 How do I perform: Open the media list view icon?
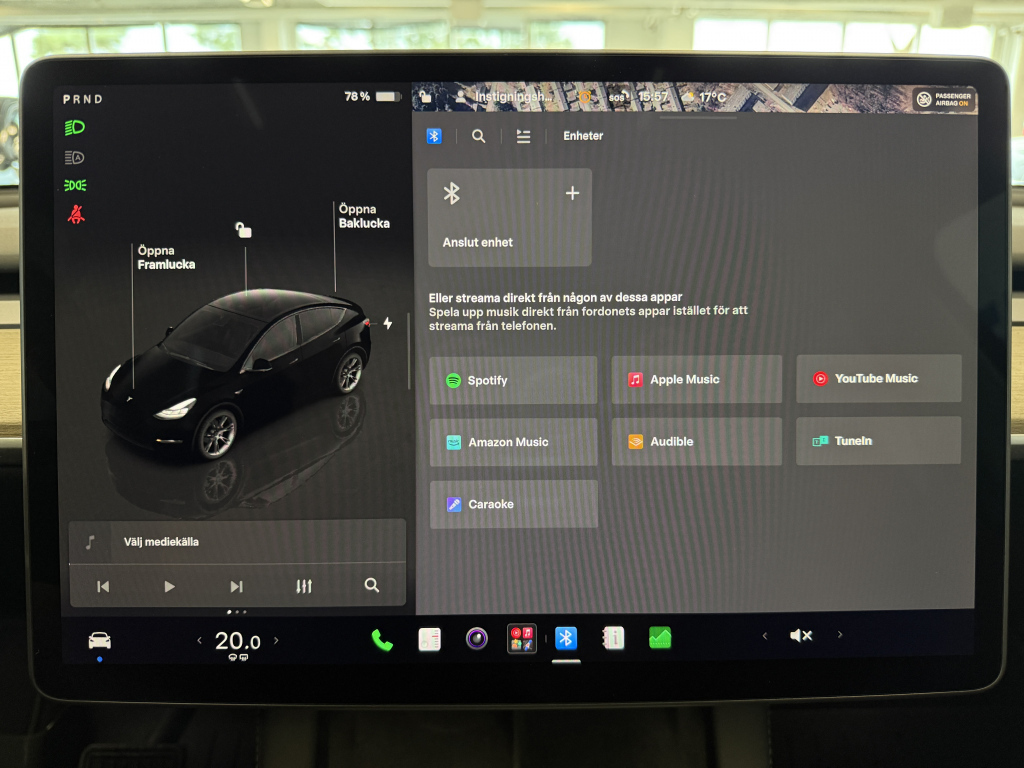[523, 136]
